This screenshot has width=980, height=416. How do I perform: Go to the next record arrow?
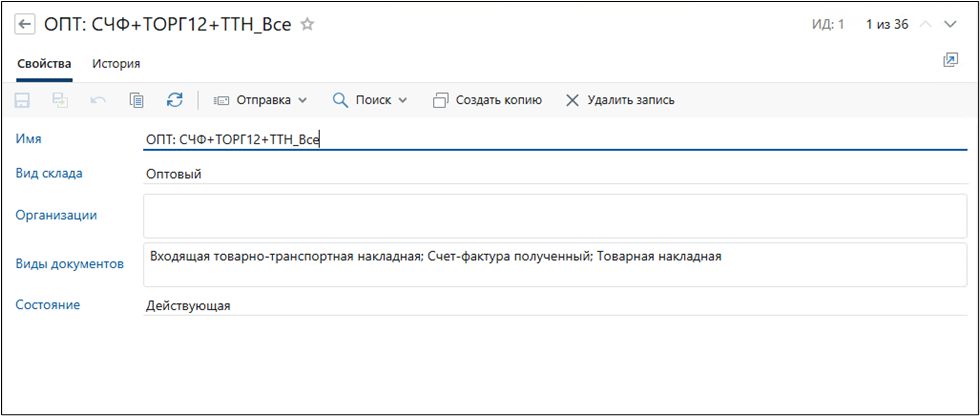(950, 25)
